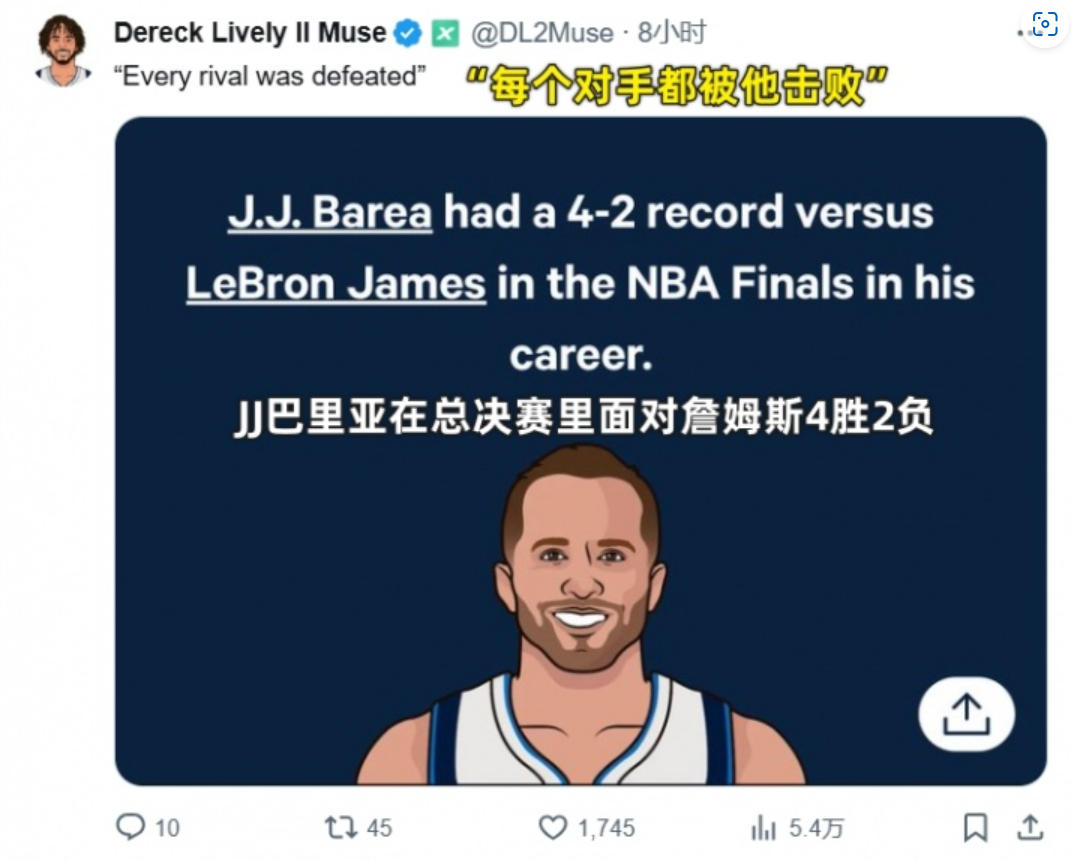
Task: Click the blue verified badge
Action: coord(408,33)
